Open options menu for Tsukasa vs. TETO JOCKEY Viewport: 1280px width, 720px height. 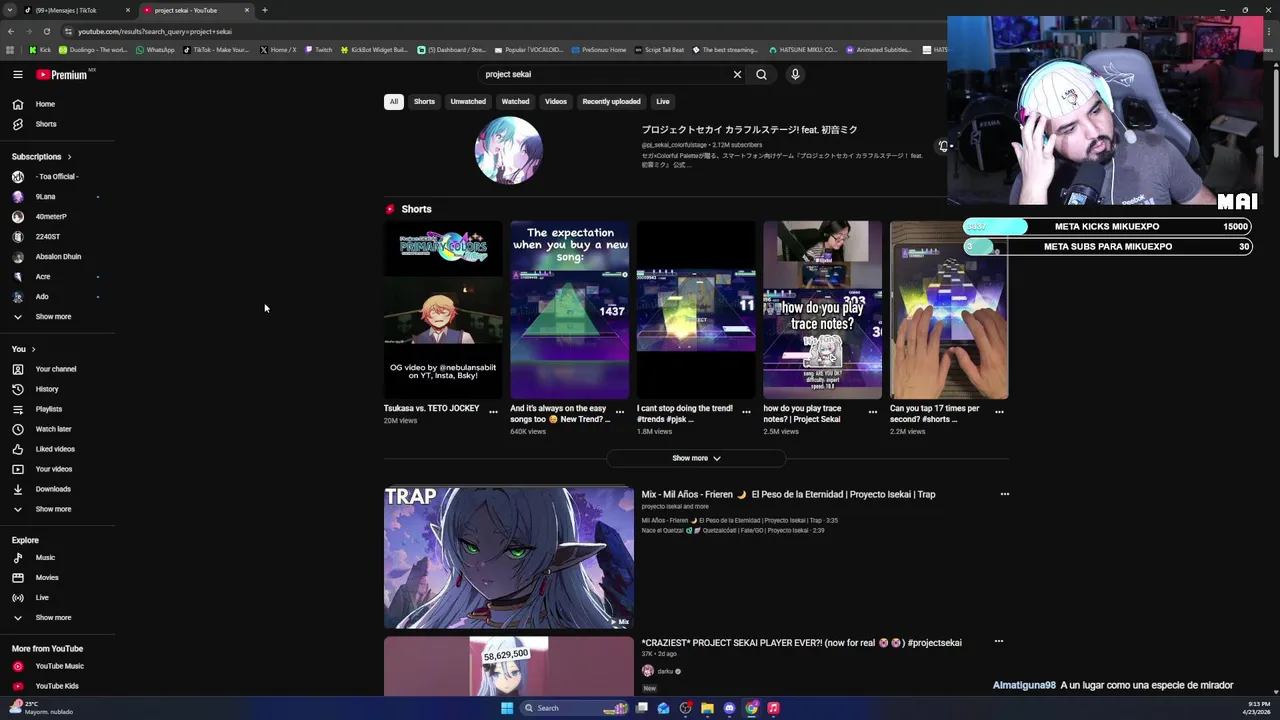pos(493,412)
